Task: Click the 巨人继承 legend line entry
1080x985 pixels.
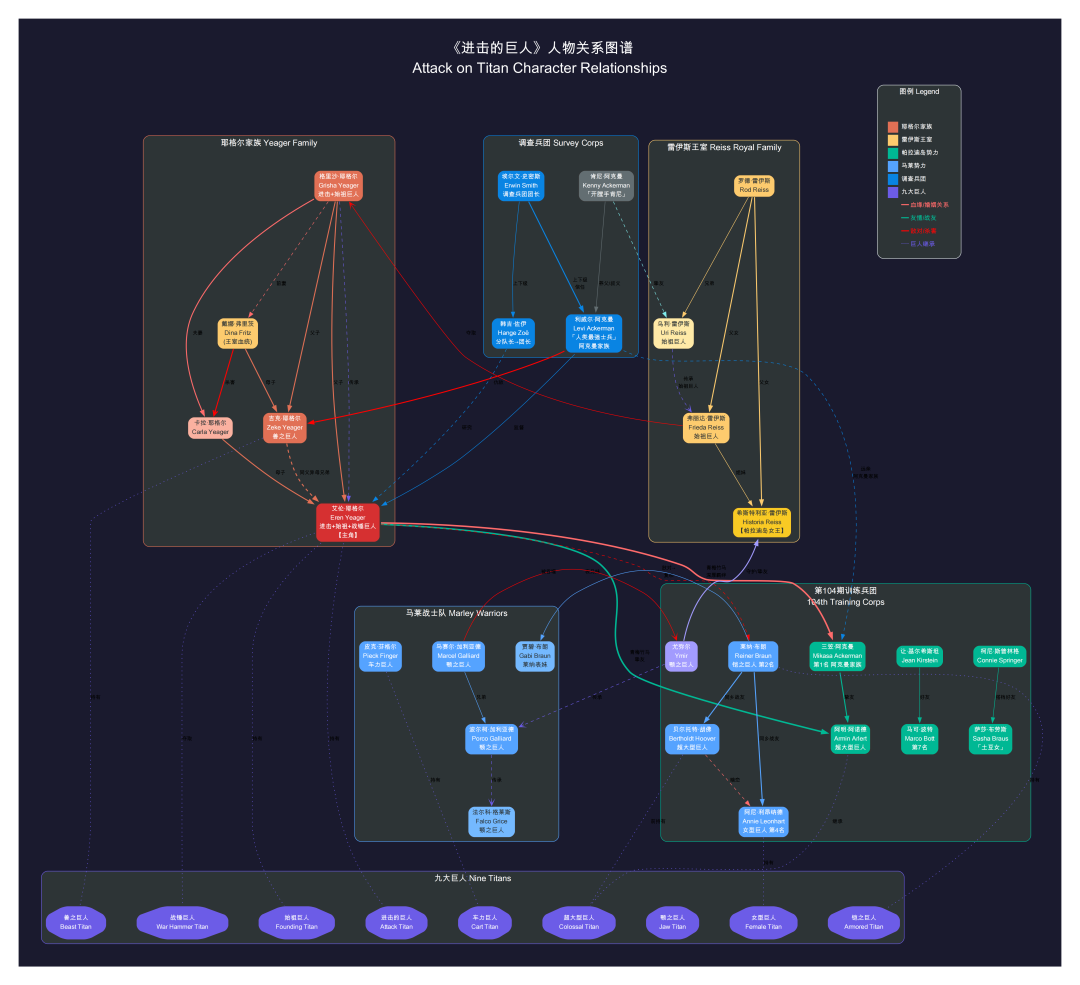Action: (918, 244)
